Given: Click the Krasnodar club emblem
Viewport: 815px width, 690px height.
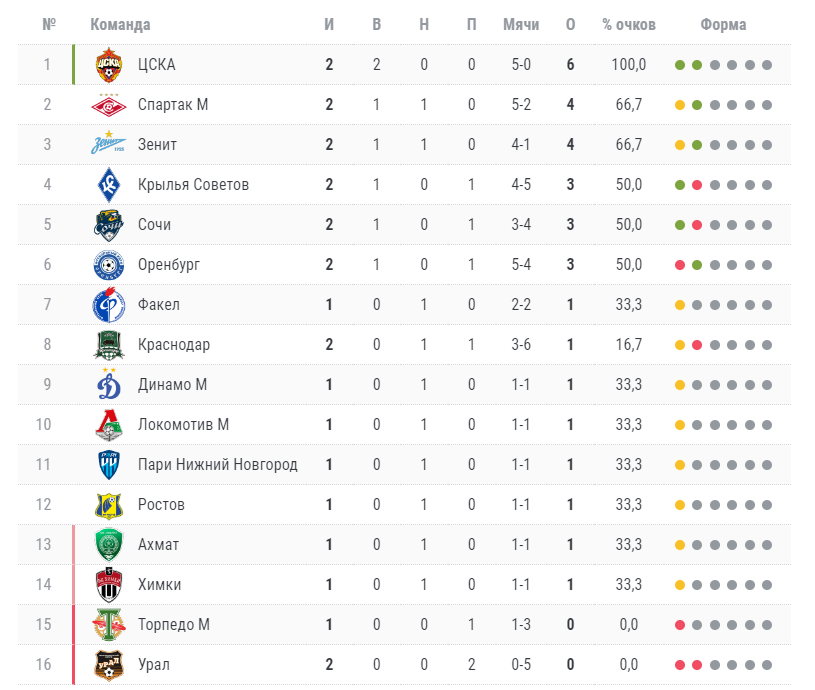Looking at the screenshot, I should tap(108, 345).
